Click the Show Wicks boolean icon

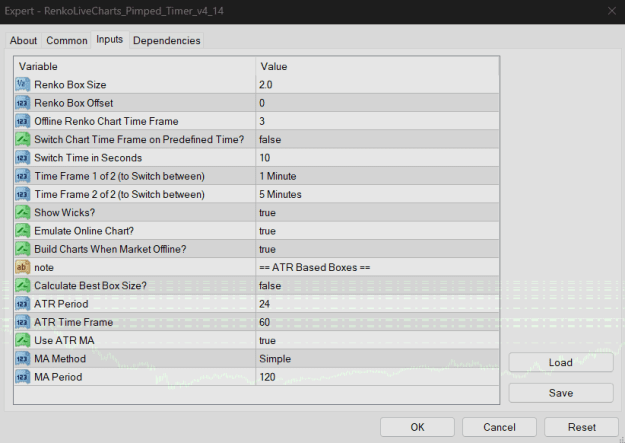[x=22, y=213]
